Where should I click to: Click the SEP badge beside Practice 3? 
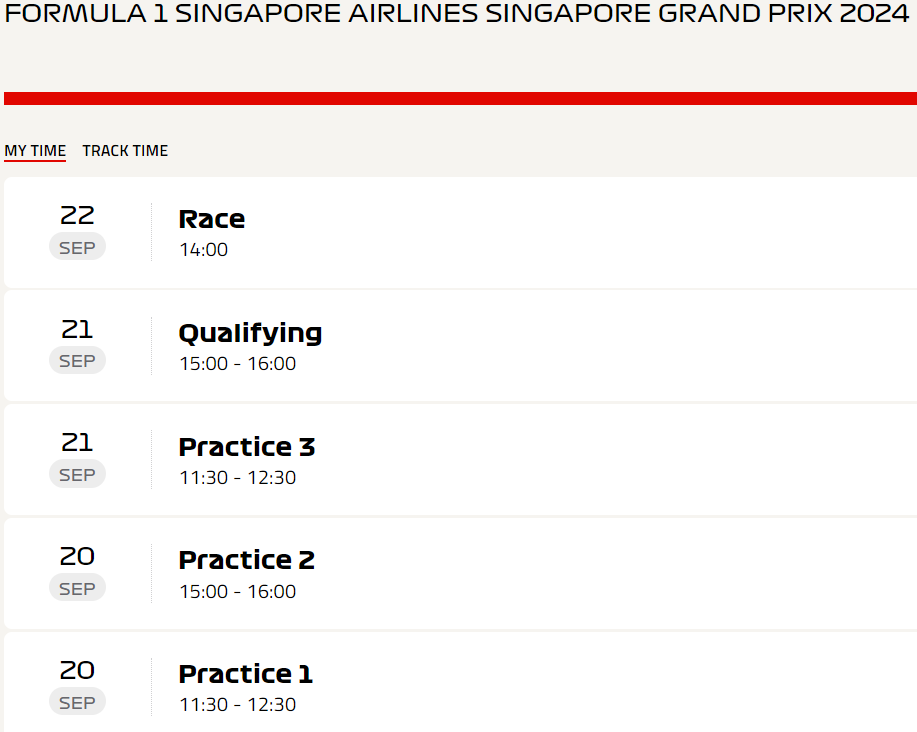point(77,475)
